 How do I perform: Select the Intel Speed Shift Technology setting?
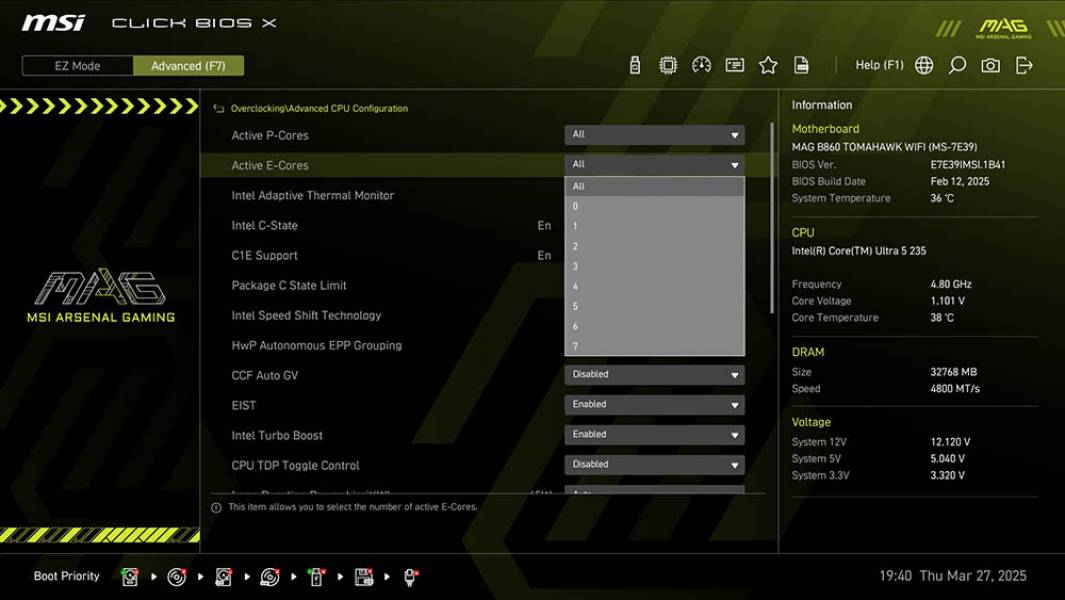pos(306,315)
